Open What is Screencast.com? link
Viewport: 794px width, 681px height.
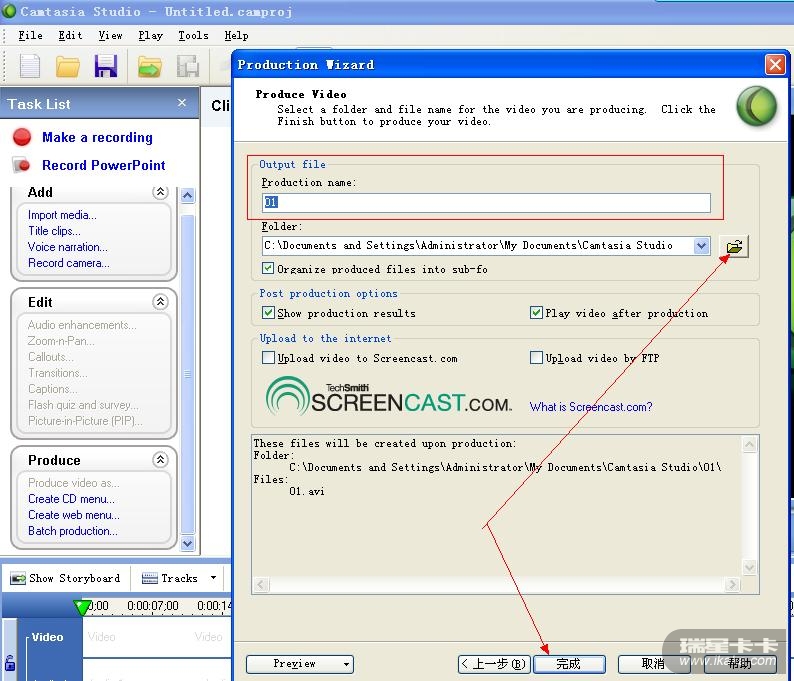coord(591,407)
